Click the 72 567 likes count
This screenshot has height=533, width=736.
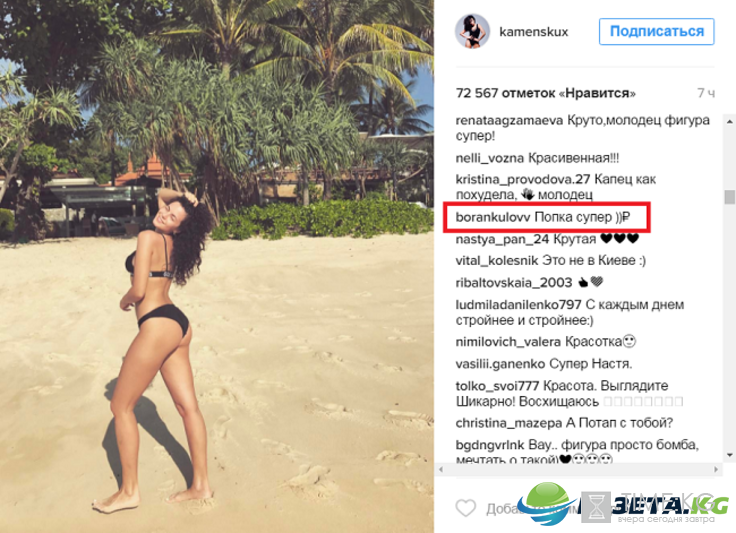point(545,93)
